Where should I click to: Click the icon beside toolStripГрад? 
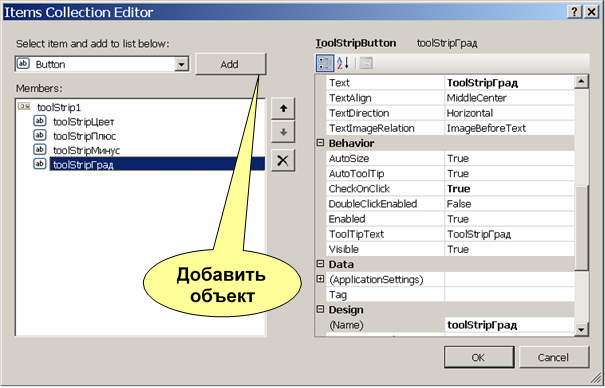point(39,164)
